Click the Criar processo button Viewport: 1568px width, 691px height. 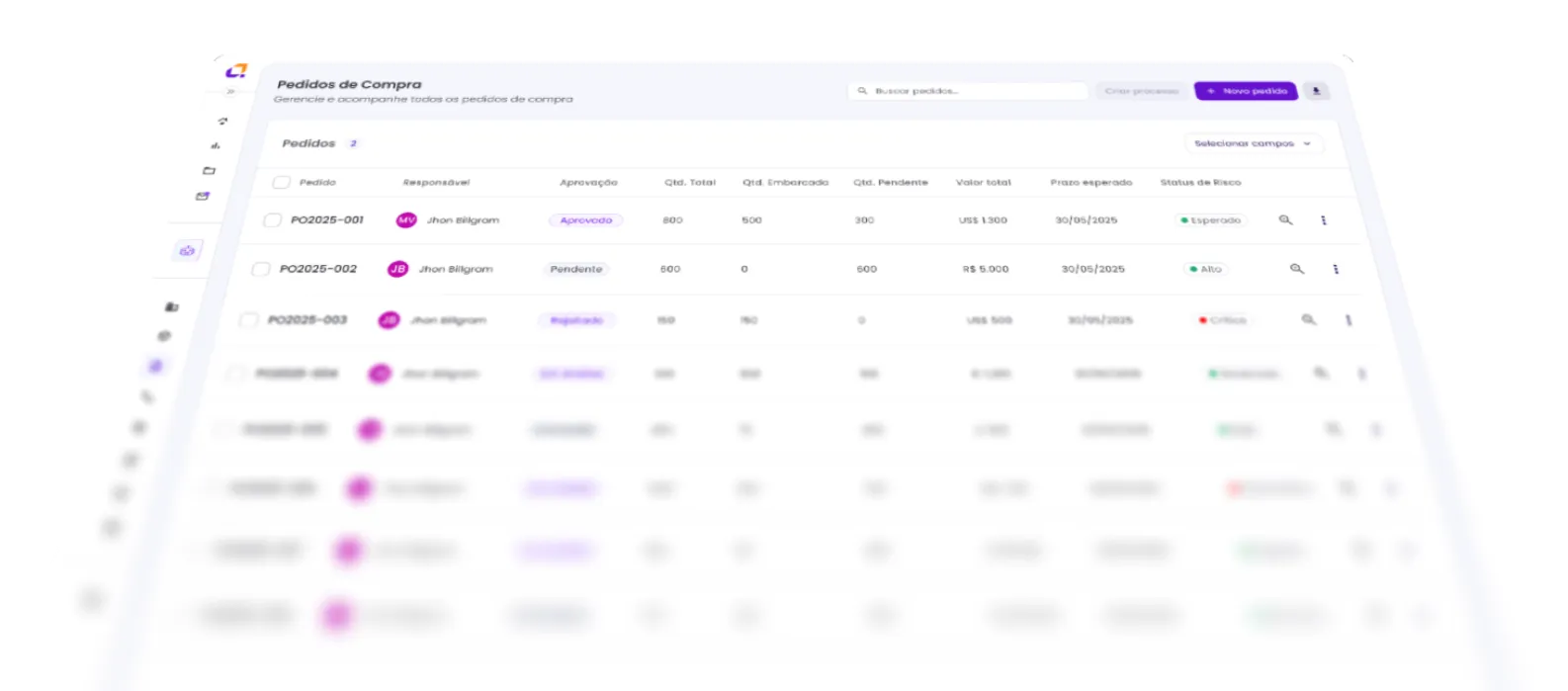pos(1142,91)
